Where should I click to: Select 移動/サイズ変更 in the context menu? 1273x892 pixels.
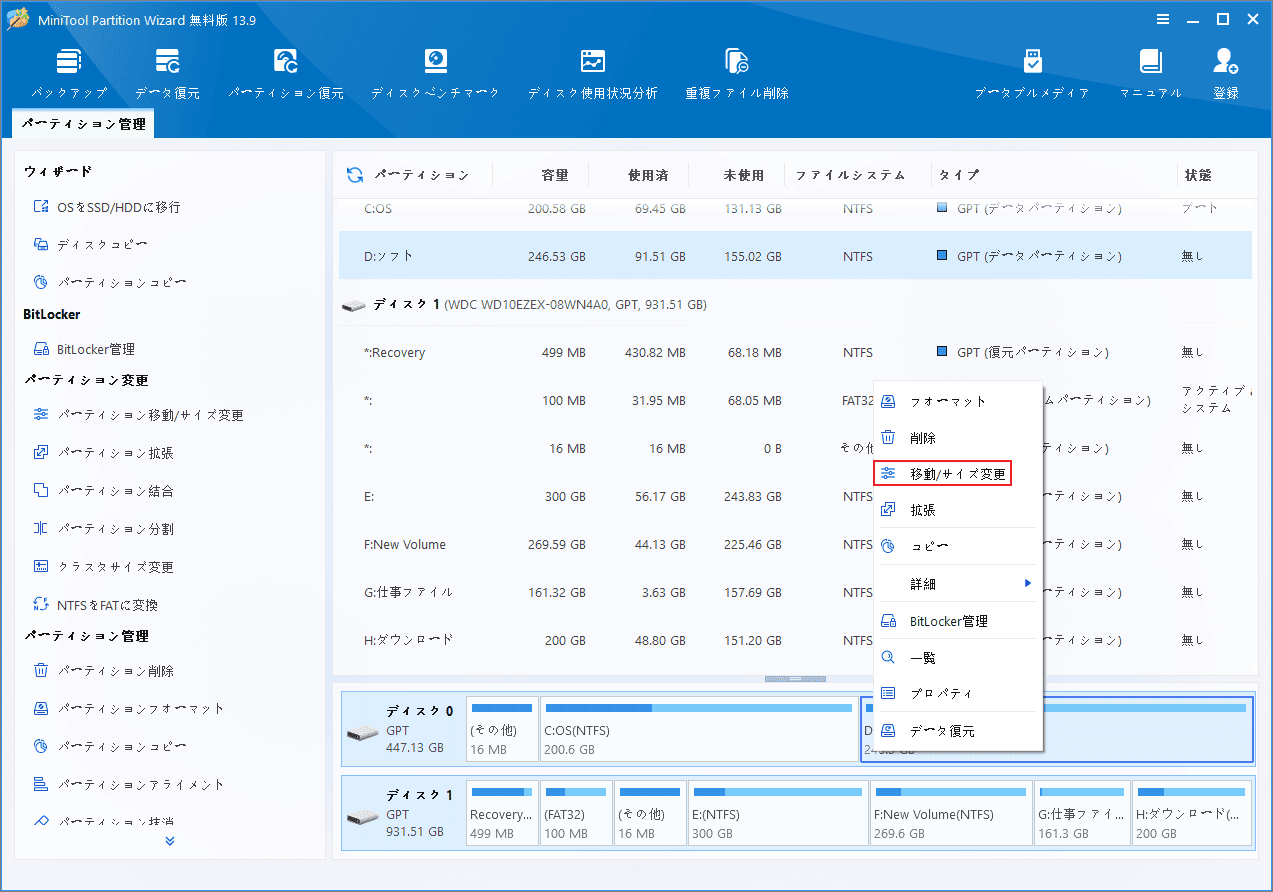click(958, 473)
